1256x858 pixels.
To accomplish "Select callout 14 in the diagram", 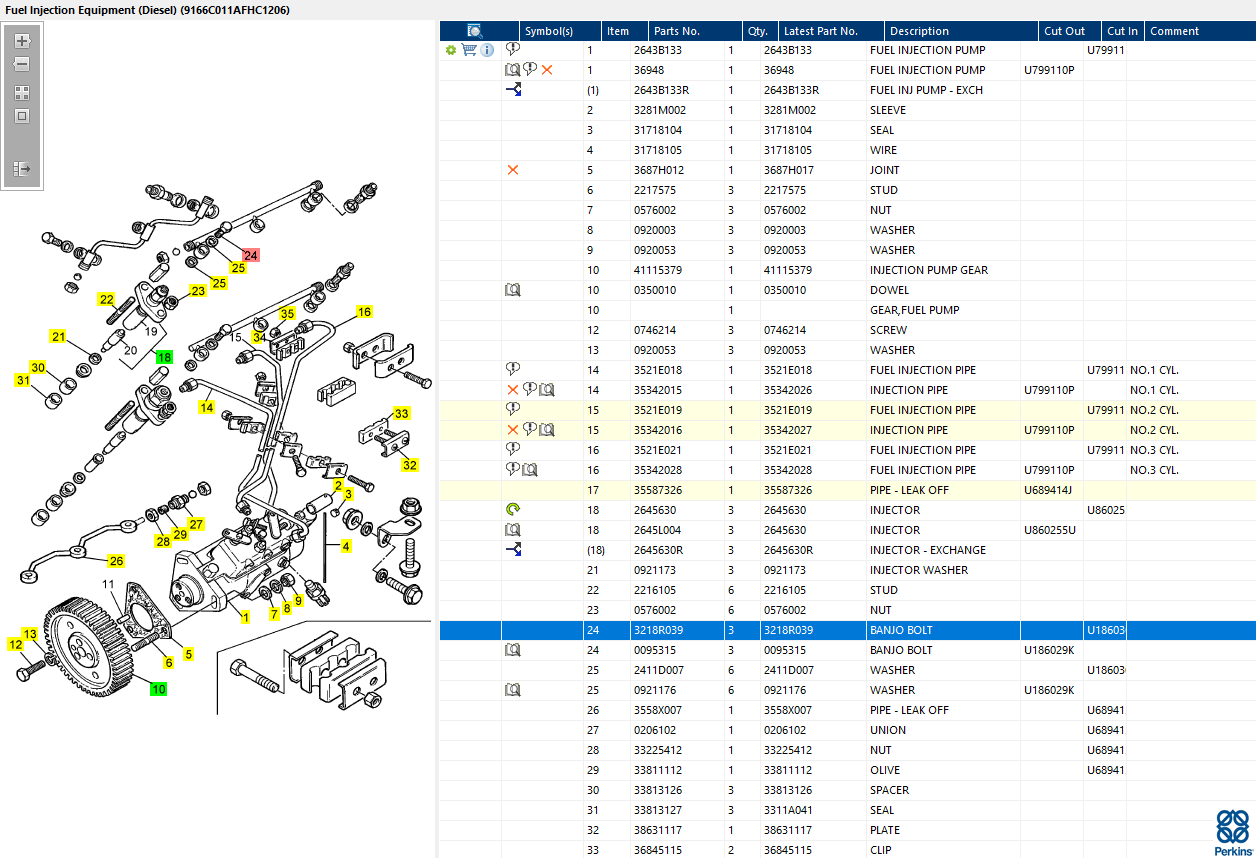I will pos(206,407).
